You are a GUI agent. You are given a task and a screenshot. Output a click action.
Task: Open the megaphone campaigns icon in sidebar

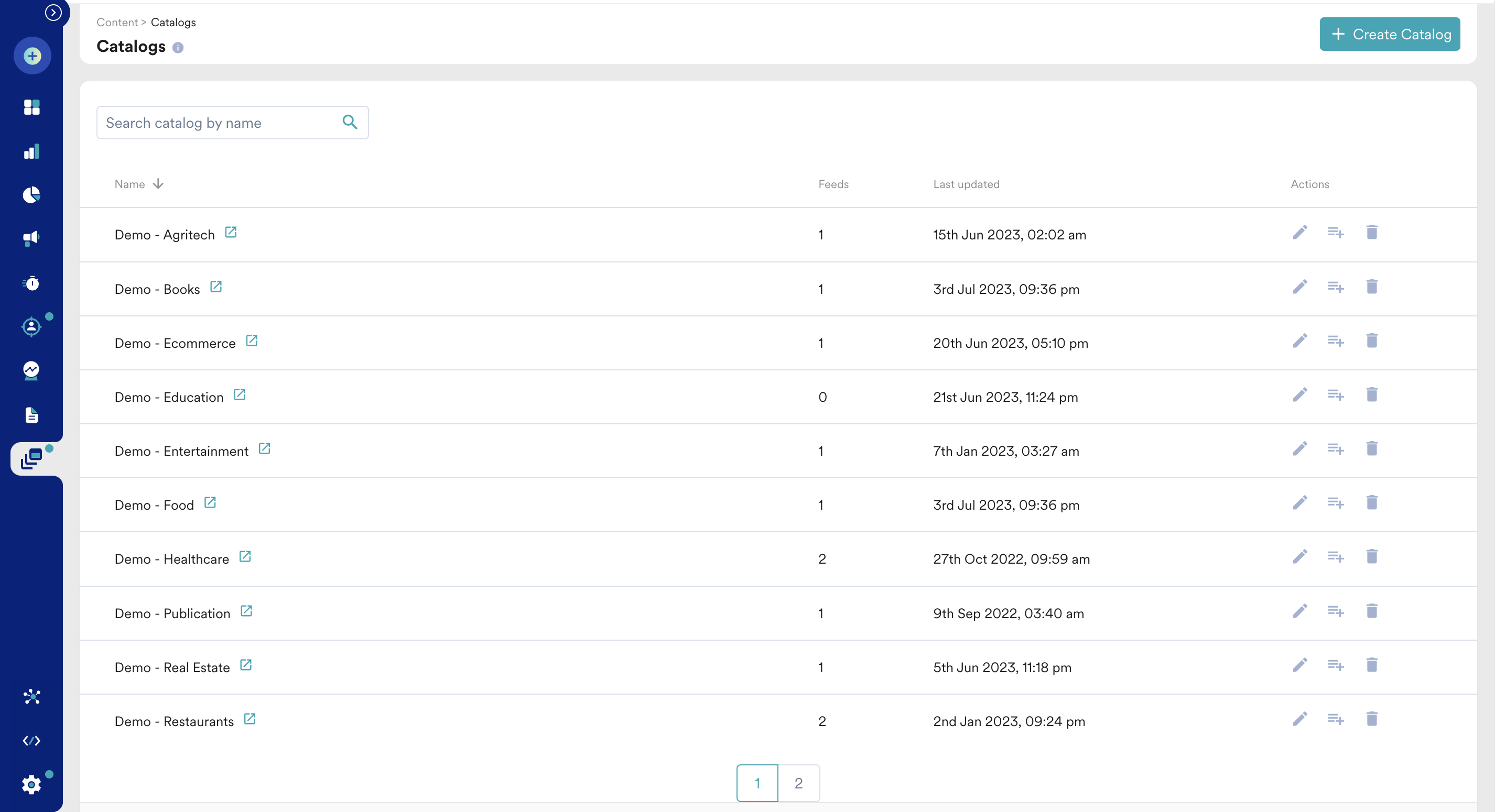point(31,238)
